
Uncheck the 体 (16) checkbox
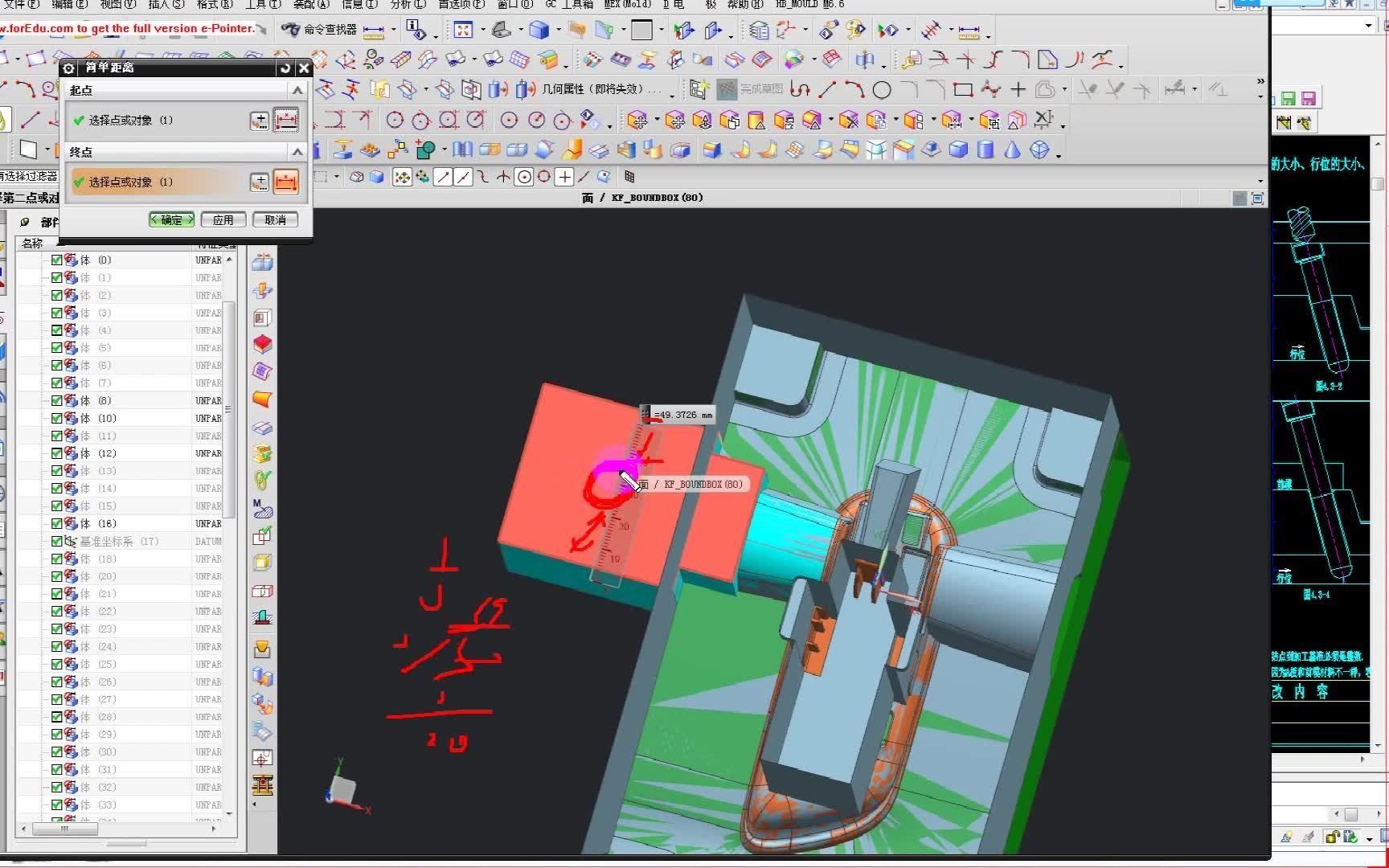56,524
